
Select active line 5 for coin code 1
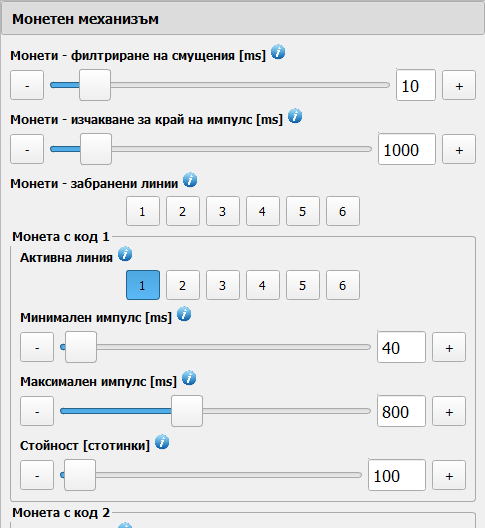[x=302, y=285]
